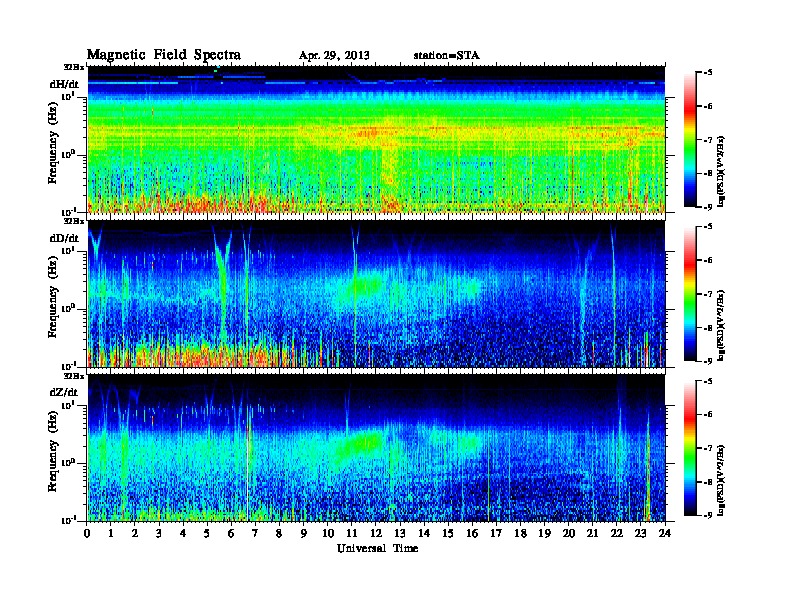Click the '-5' value on the top color bar
Screen dimensions: 792x612
[x=708, y=73]
